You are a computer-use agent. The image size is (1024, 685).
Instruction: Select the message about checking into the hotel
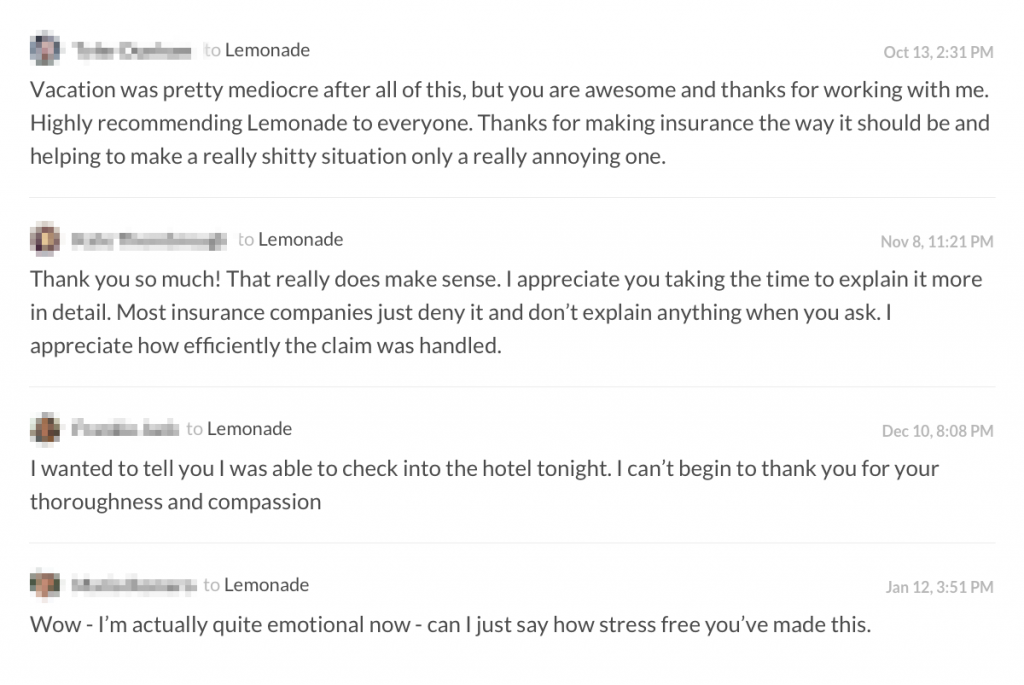click(485, 485)
